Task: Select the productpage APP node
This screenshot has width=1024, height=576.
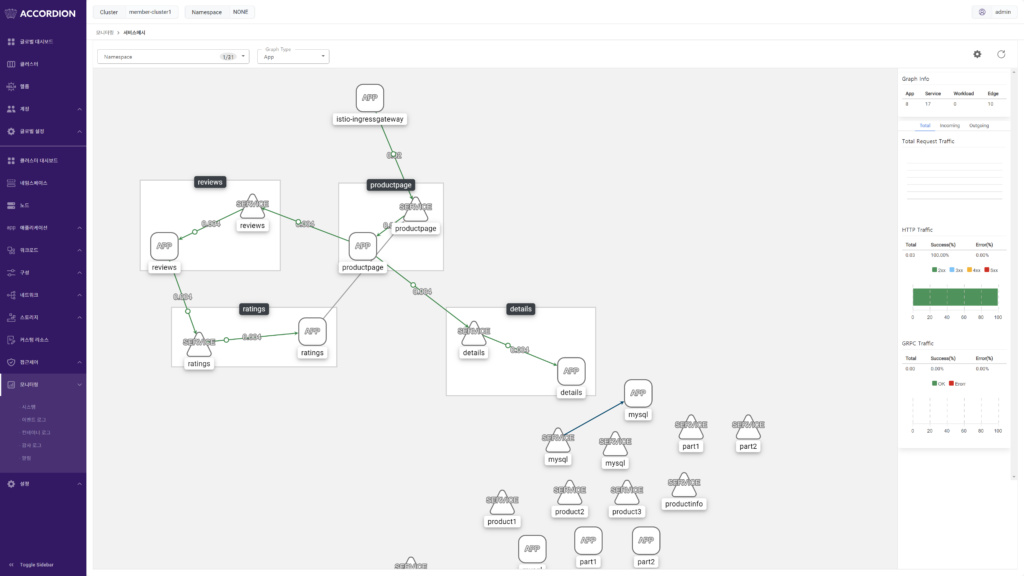Action: 362,246
